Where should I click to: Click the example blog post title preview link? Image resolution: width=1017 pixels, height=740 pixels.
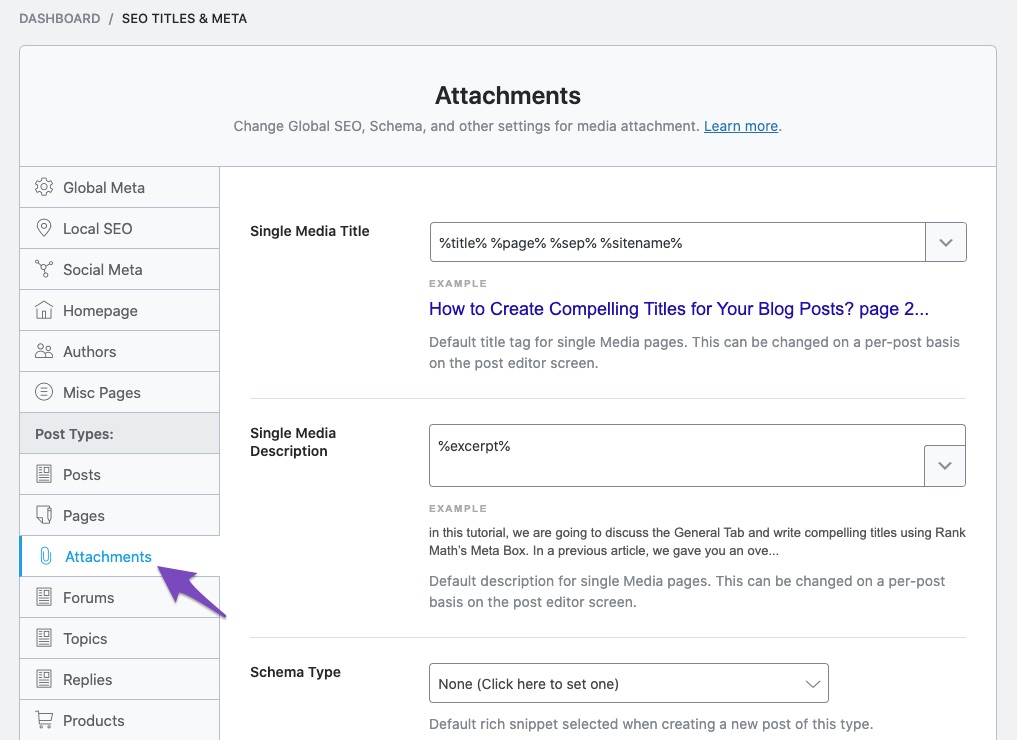[677, 309]
